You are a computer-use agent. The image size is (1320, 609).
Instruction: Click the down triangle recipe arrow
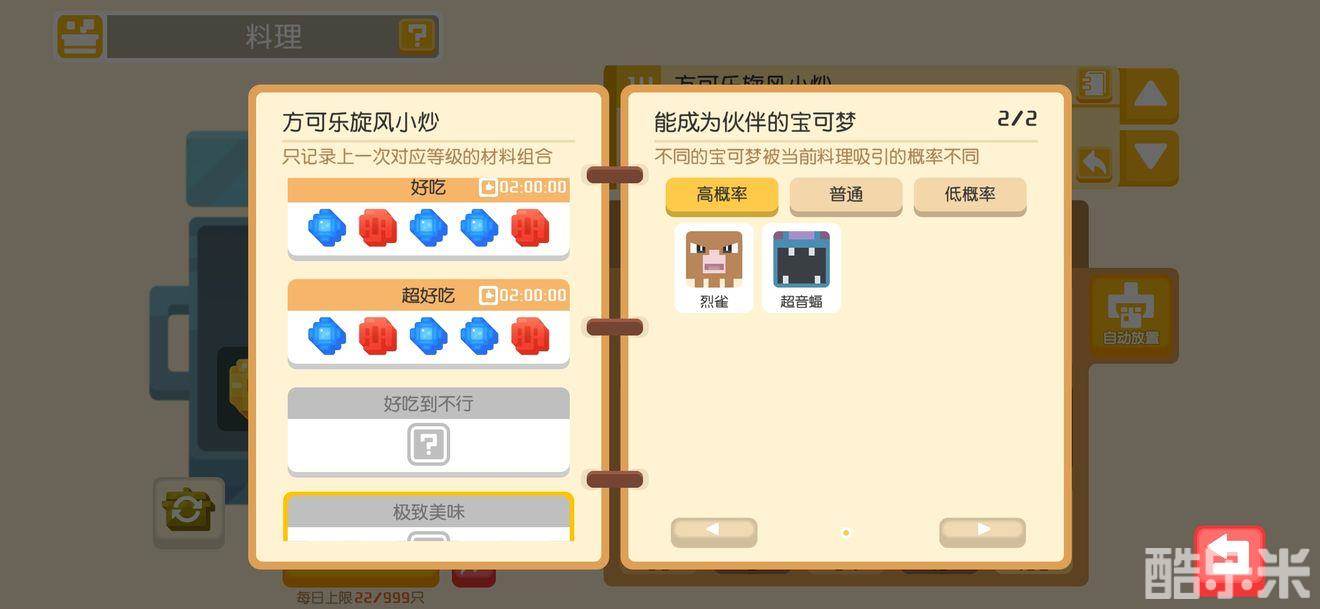pos(1150,158)
